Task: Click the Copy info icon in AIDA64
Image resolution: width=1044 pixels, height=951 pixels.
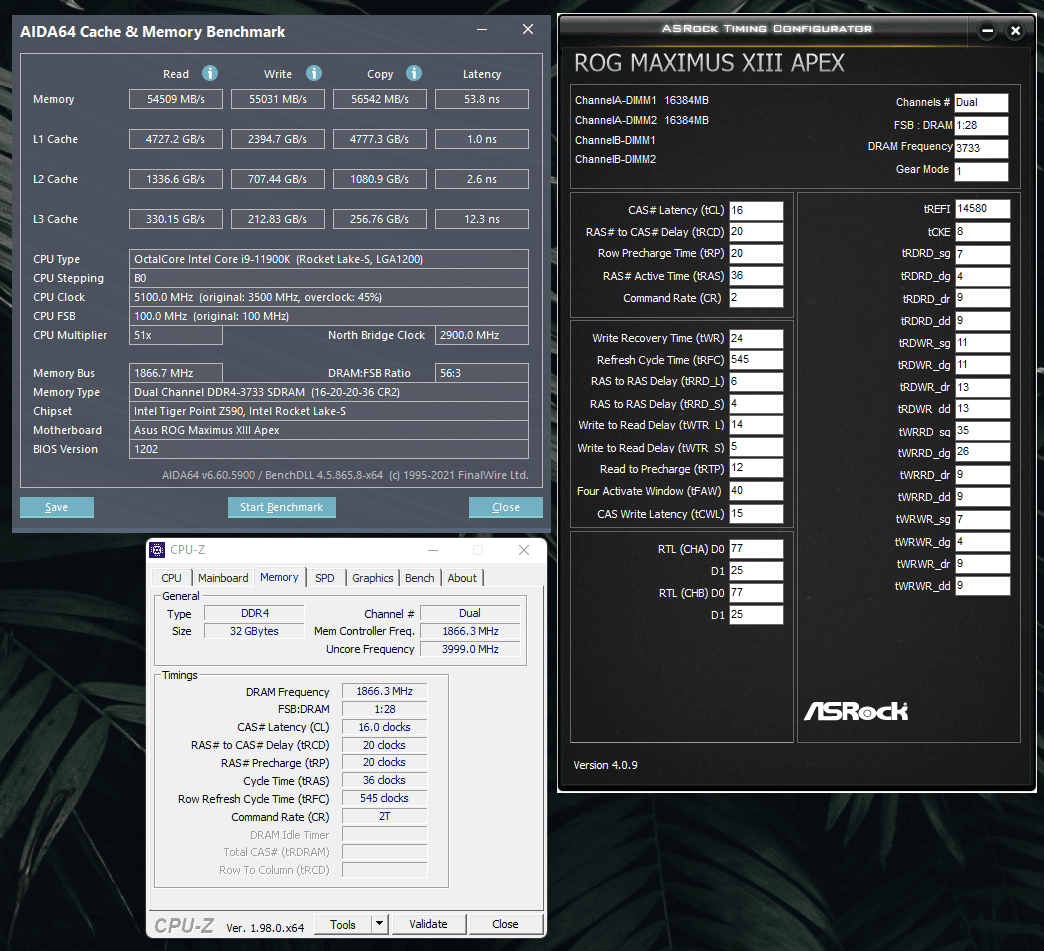Action: (x=414, y=73)
